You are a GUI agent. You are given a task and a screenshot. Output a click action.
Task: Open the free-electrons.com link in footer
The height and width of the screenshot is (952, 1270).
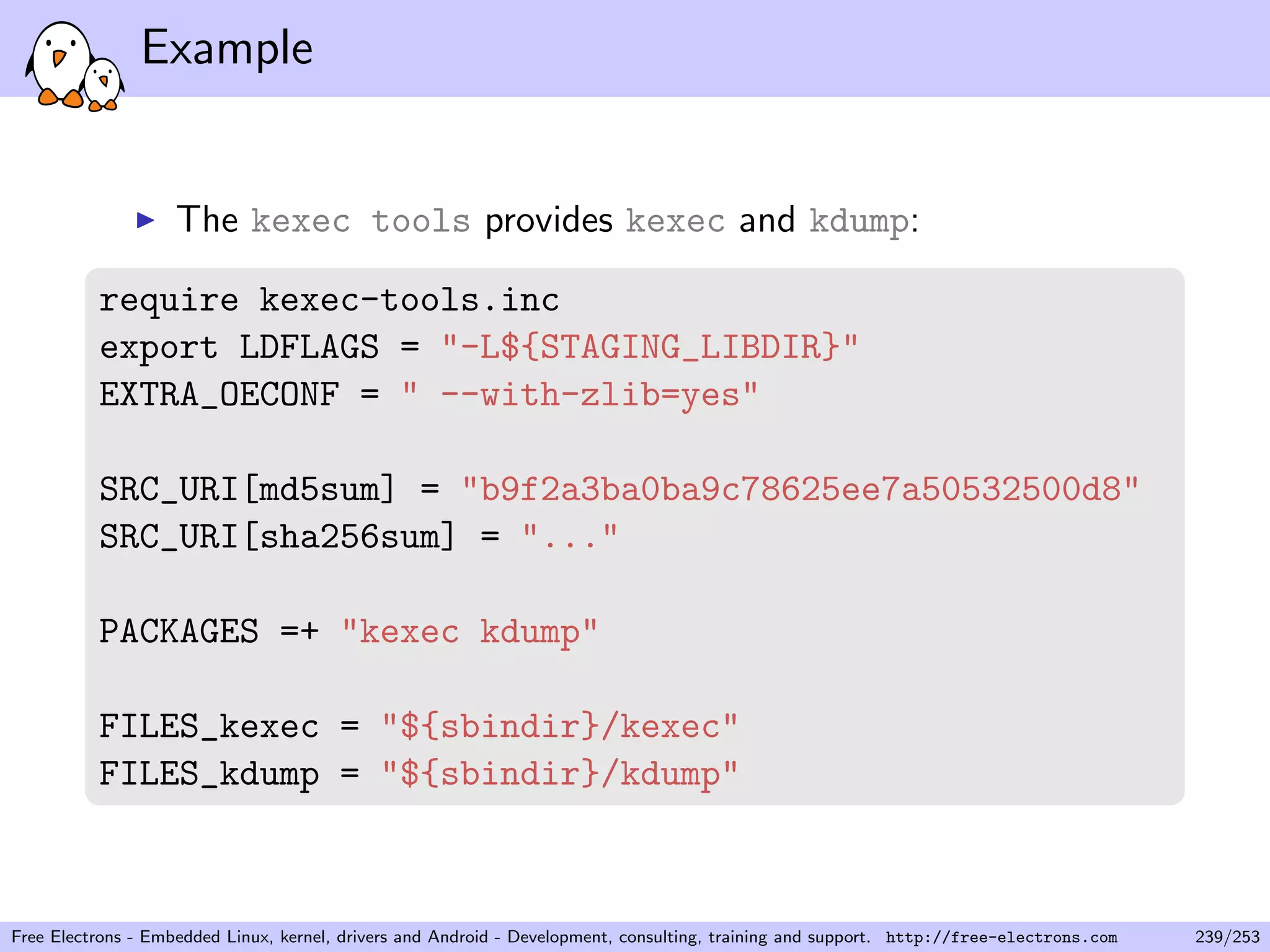tap(1001, 937)
